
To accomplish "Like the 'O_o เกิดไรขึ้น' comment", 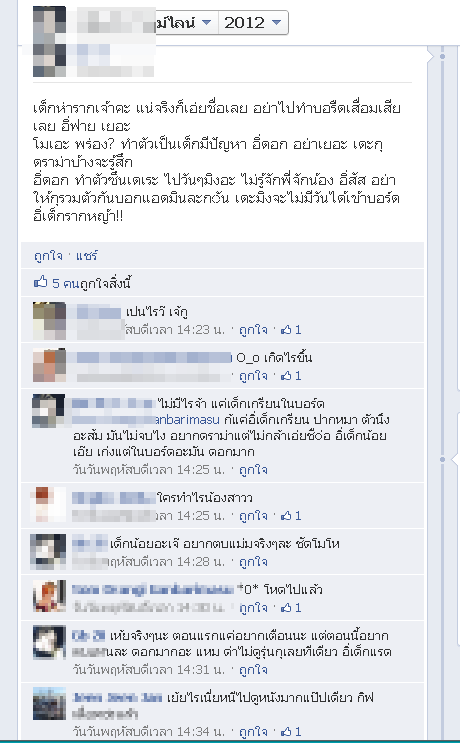I will (253, 376).
